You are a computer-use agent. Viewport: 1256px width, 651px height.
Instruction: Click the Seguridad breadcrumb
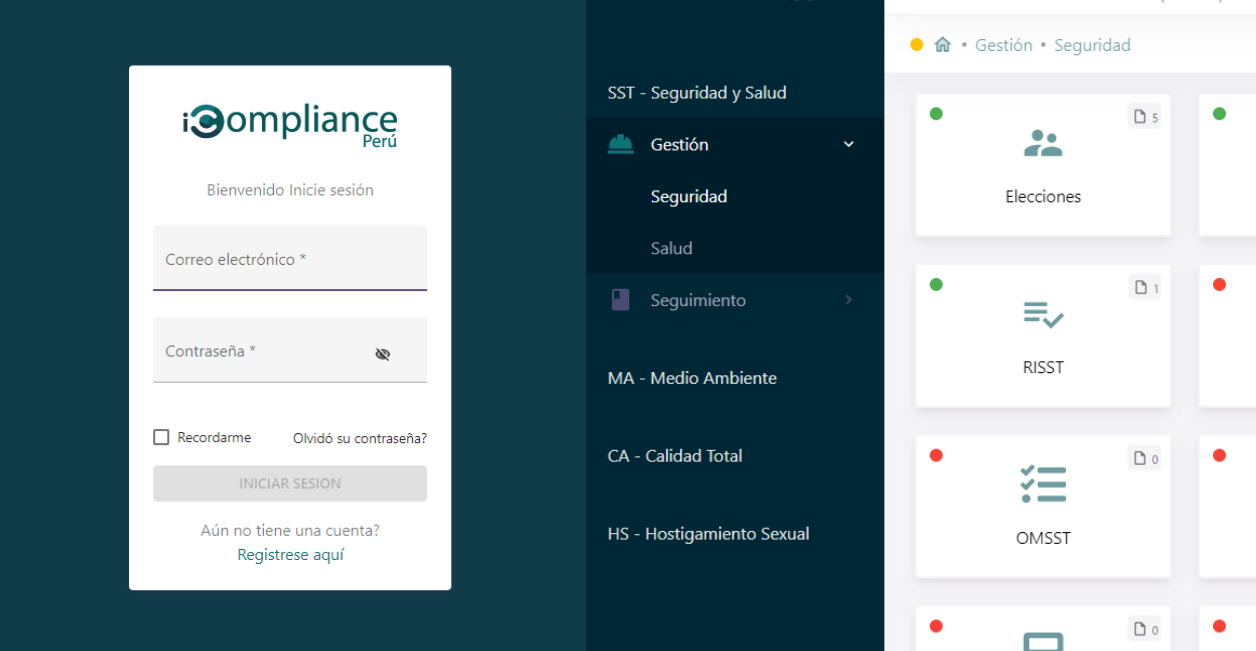pyautogui.click(x=1092, y=45)
